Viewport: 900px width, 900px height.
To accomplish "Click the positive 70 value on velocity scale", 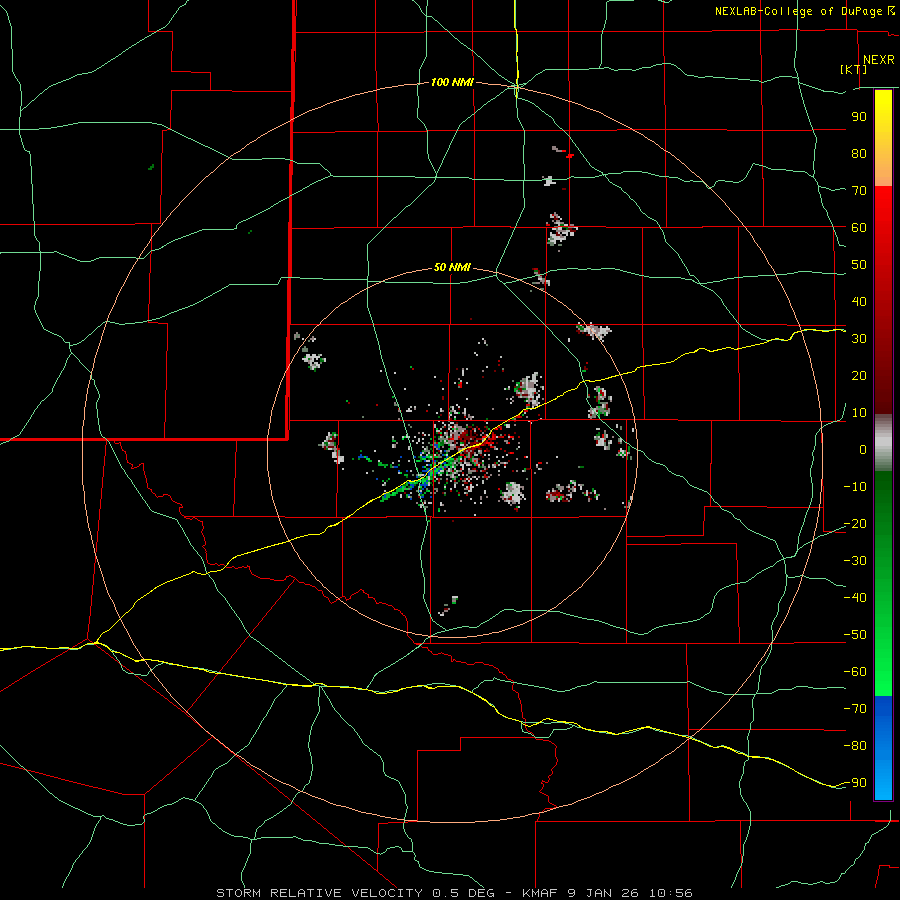I will point(859,191).
